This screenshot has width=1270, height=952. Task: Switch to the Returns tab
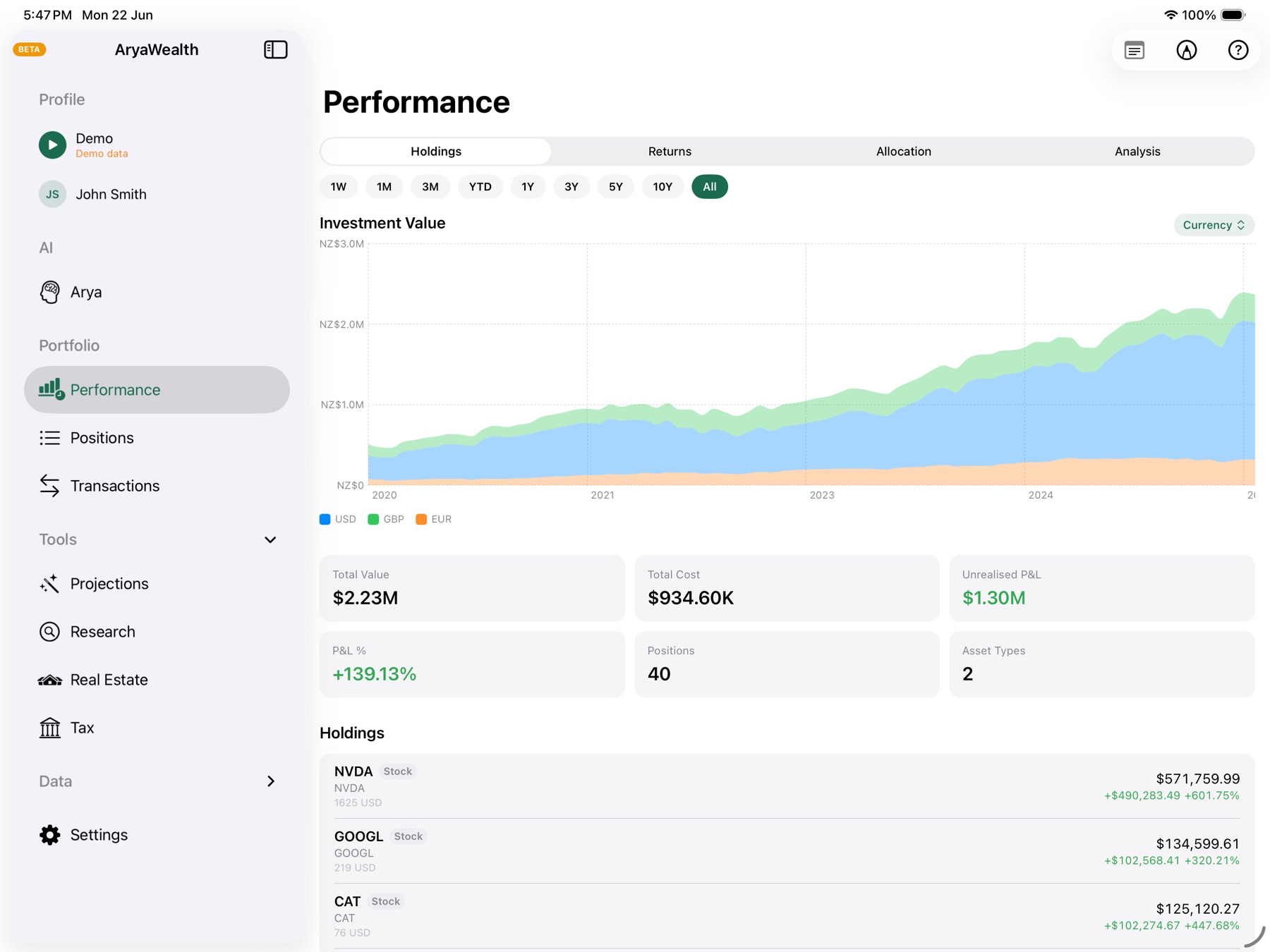coord(670,152)
